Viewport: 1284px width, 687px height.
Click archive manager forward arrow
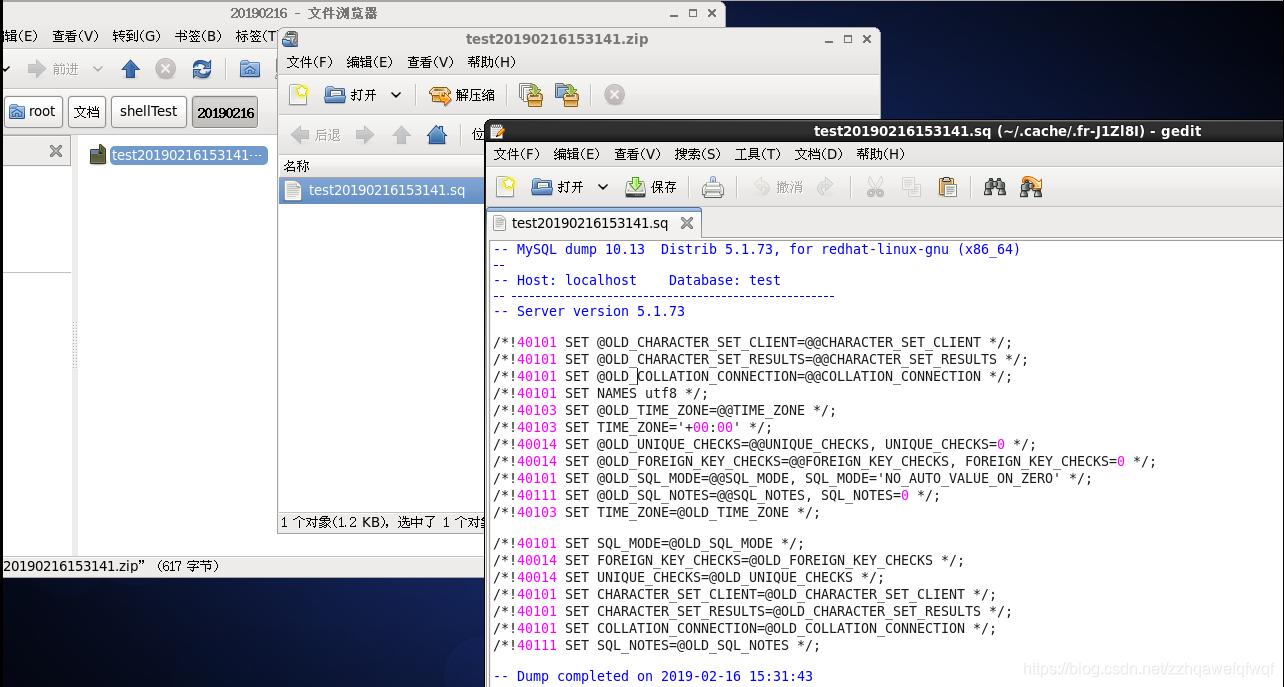coord(365,135)
